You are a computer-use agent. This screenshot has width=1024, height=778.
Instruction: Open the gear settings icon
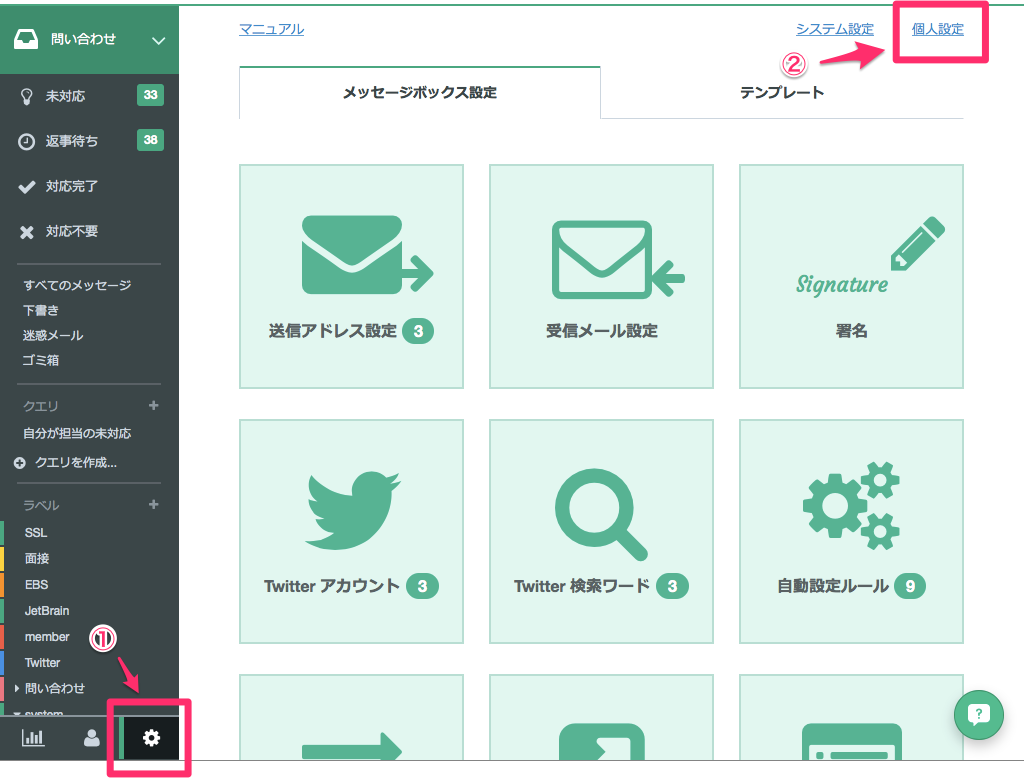[x=152, y=738]
